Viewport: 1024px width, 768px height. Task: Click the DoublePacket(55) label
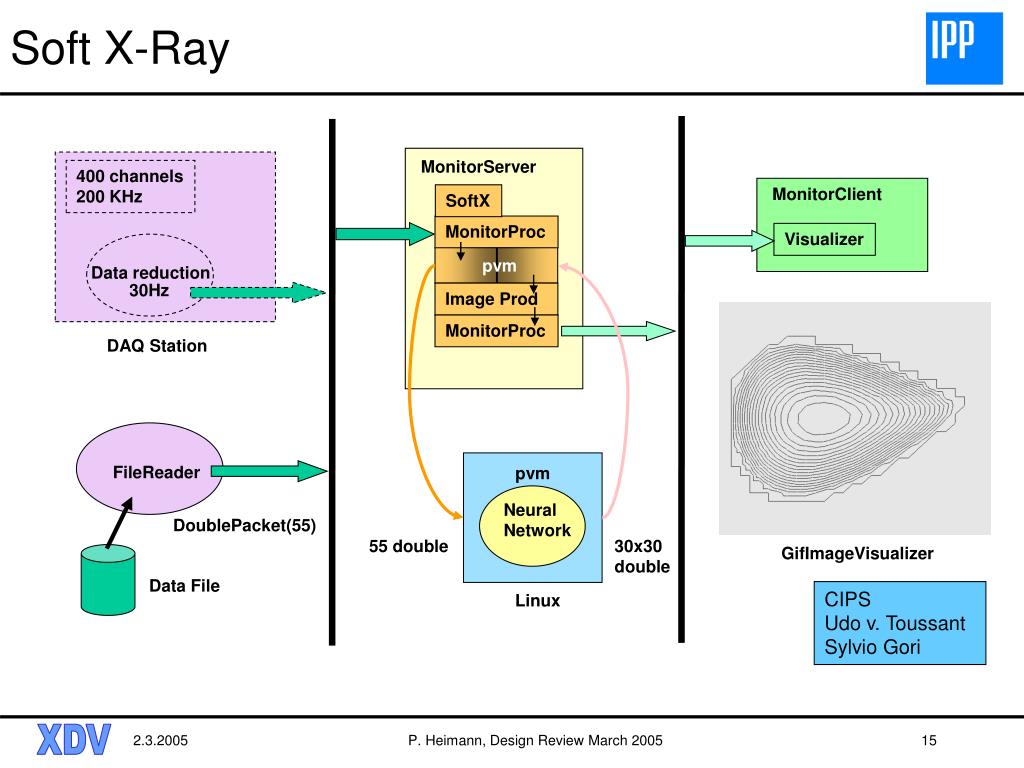pos(244,526)
